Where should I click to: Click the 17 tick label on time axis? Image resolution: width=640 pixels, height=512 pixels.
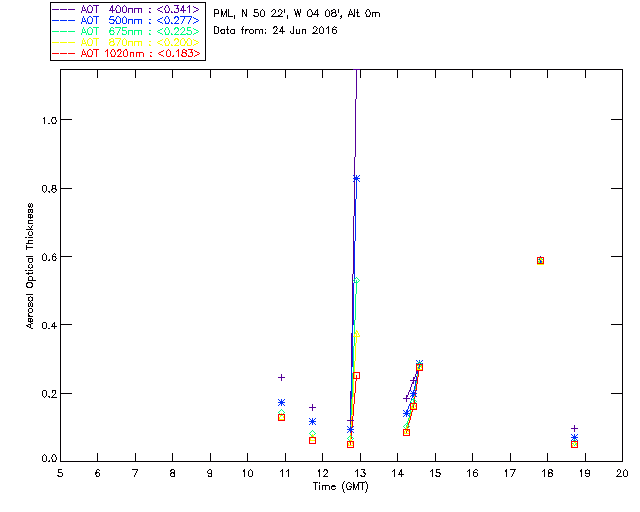510,473
